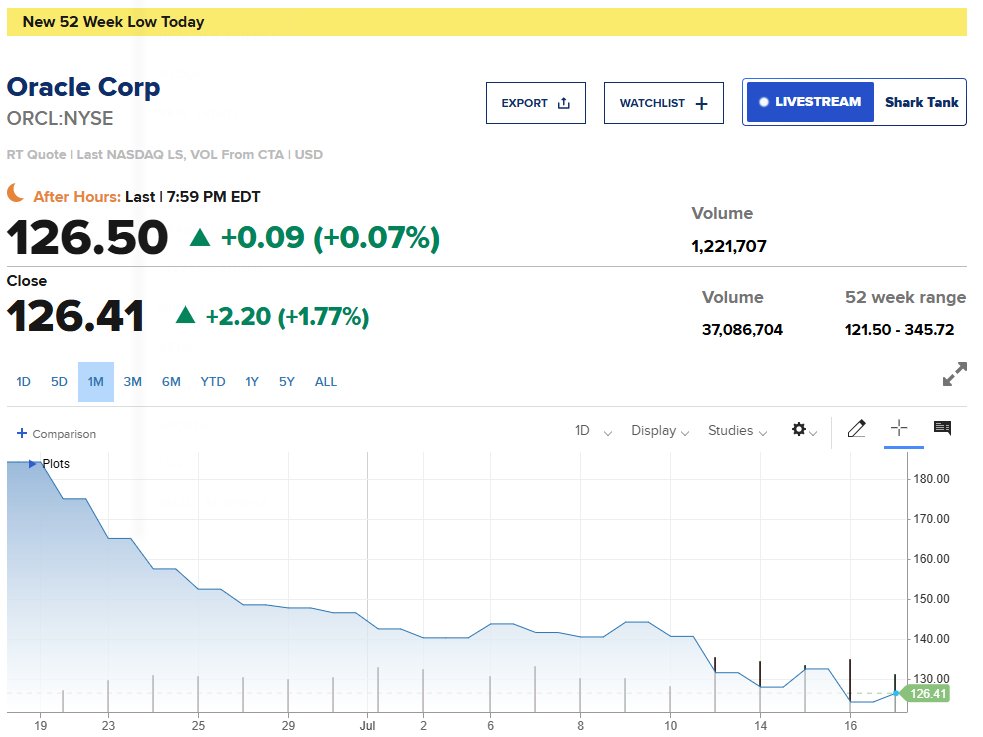Viewport: 983px width, 737px height.
Task: Click the Export button
Action: click(535, 103)
